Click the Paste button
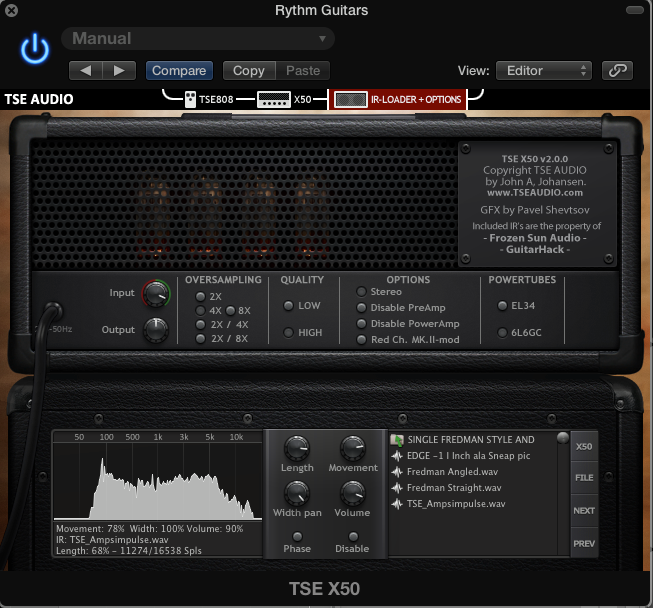Image resolution: width=653 pixels, height=608 pixels. (x=303, y=70)
